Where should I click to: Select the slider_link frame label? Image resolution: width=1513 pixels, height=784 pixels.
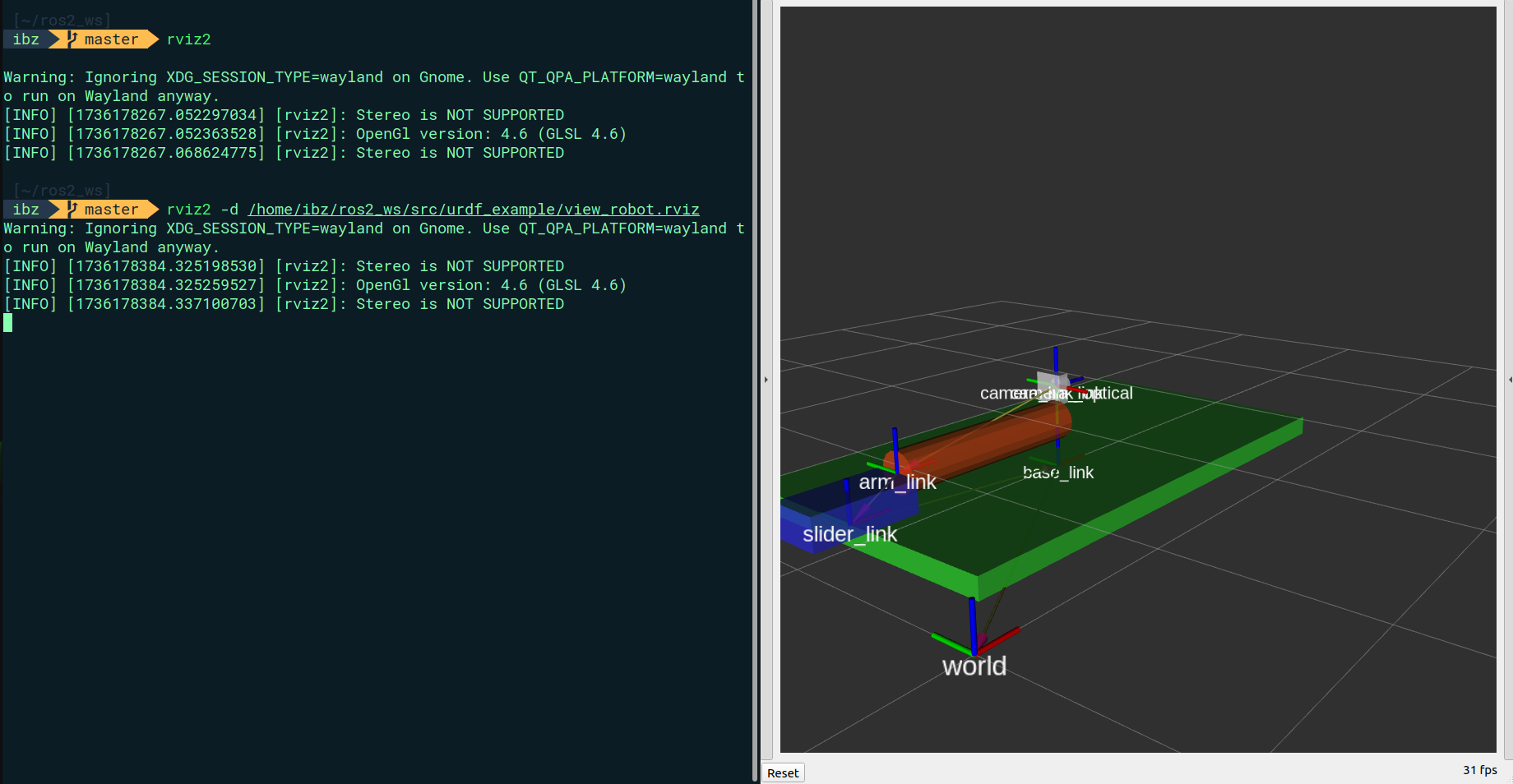click(x=849, y=534)
